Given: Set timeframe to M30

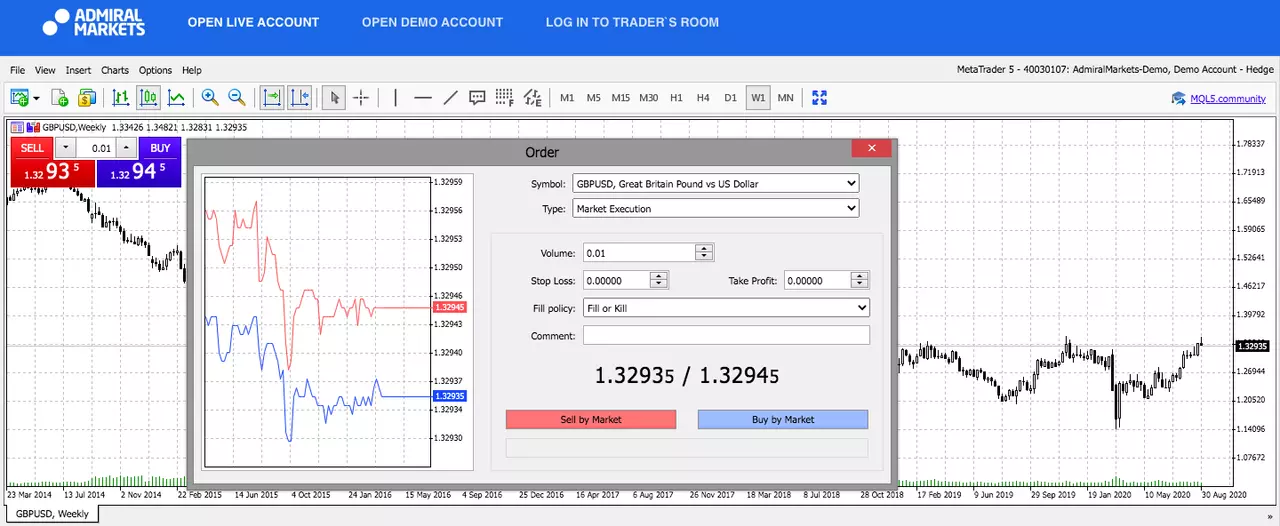Looking at the screenshot, I should coord(649,98).
